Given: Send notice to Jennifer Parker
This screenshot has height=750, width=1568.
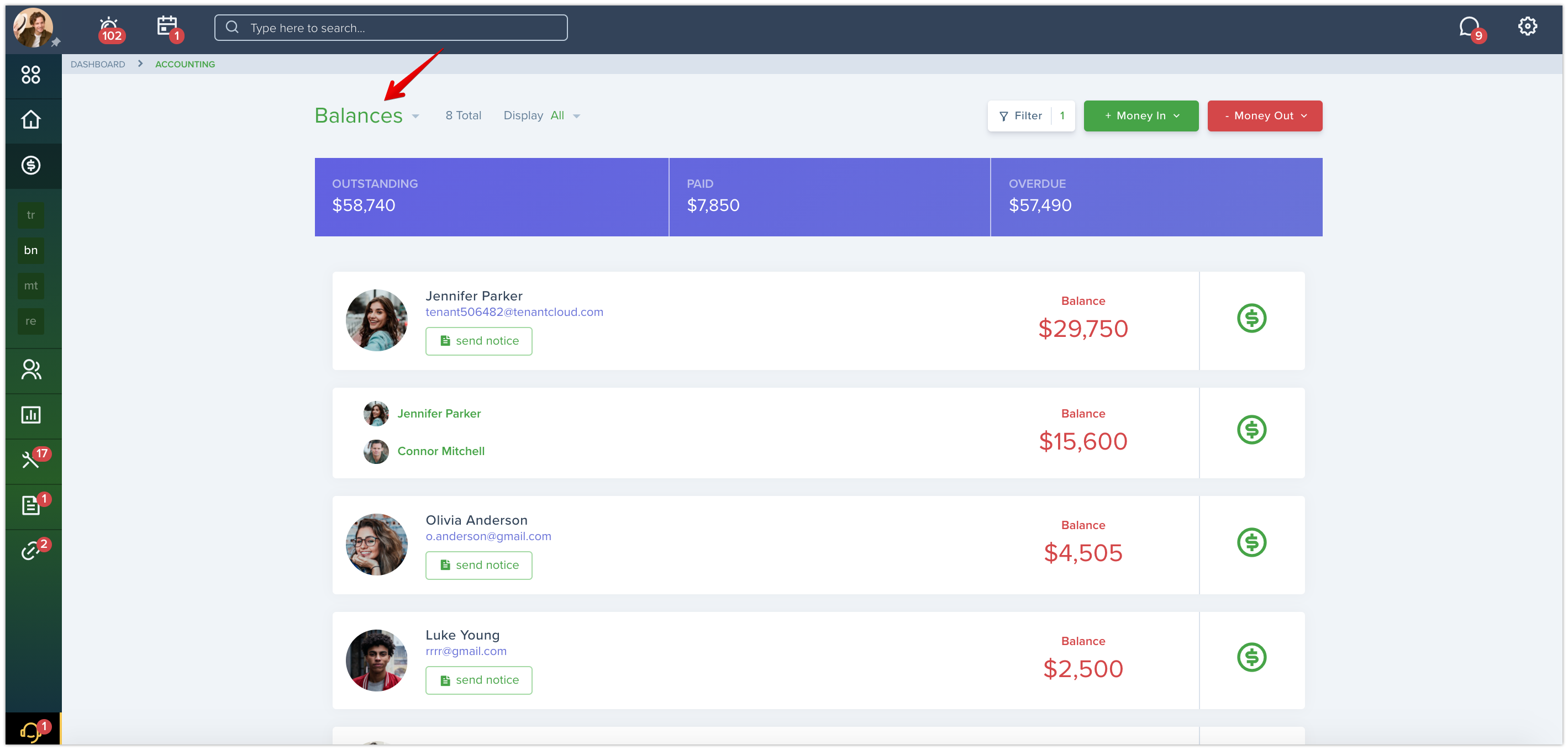Looking at the screenshot, I should (x=478, y=341).
